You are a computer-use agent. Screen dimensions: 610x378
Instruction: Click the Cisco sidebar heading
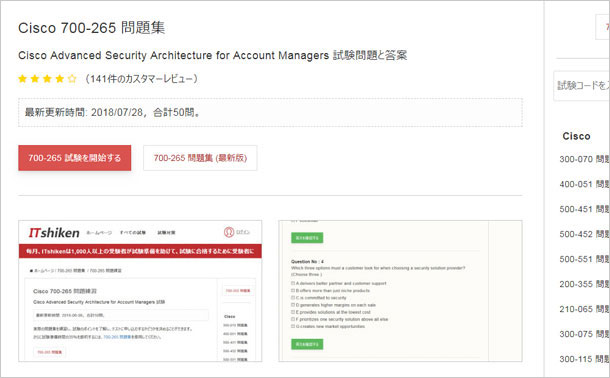(x=576, y=136)
